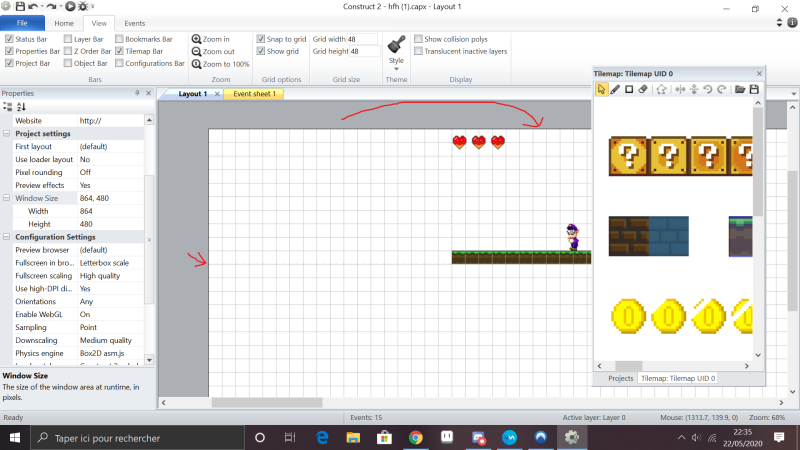Select the question block tile

pyautogui.click(x=628, y=156)
